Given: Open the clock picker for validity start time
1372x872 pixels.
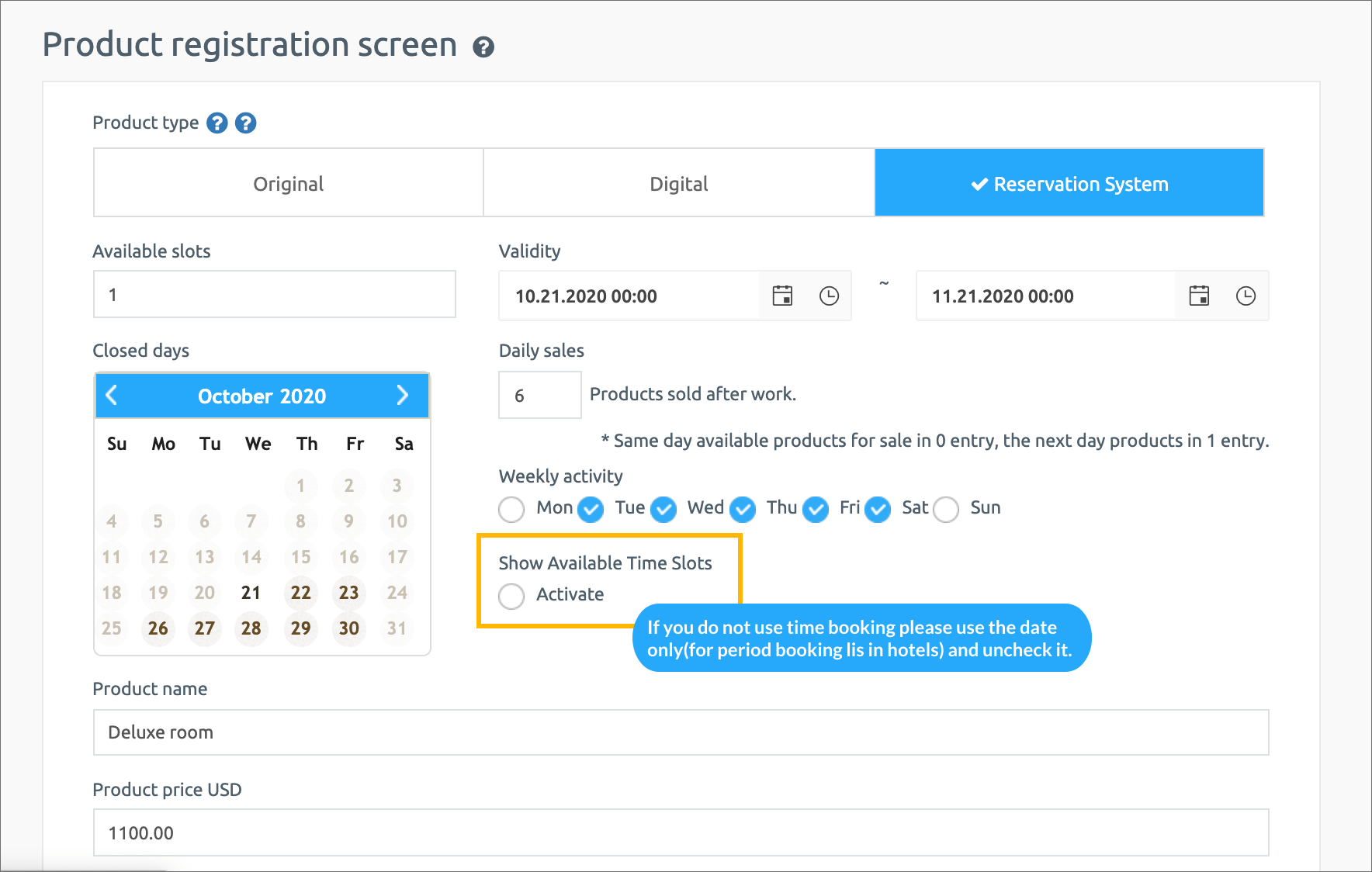Looking at the screenshot, I should 829,296.
